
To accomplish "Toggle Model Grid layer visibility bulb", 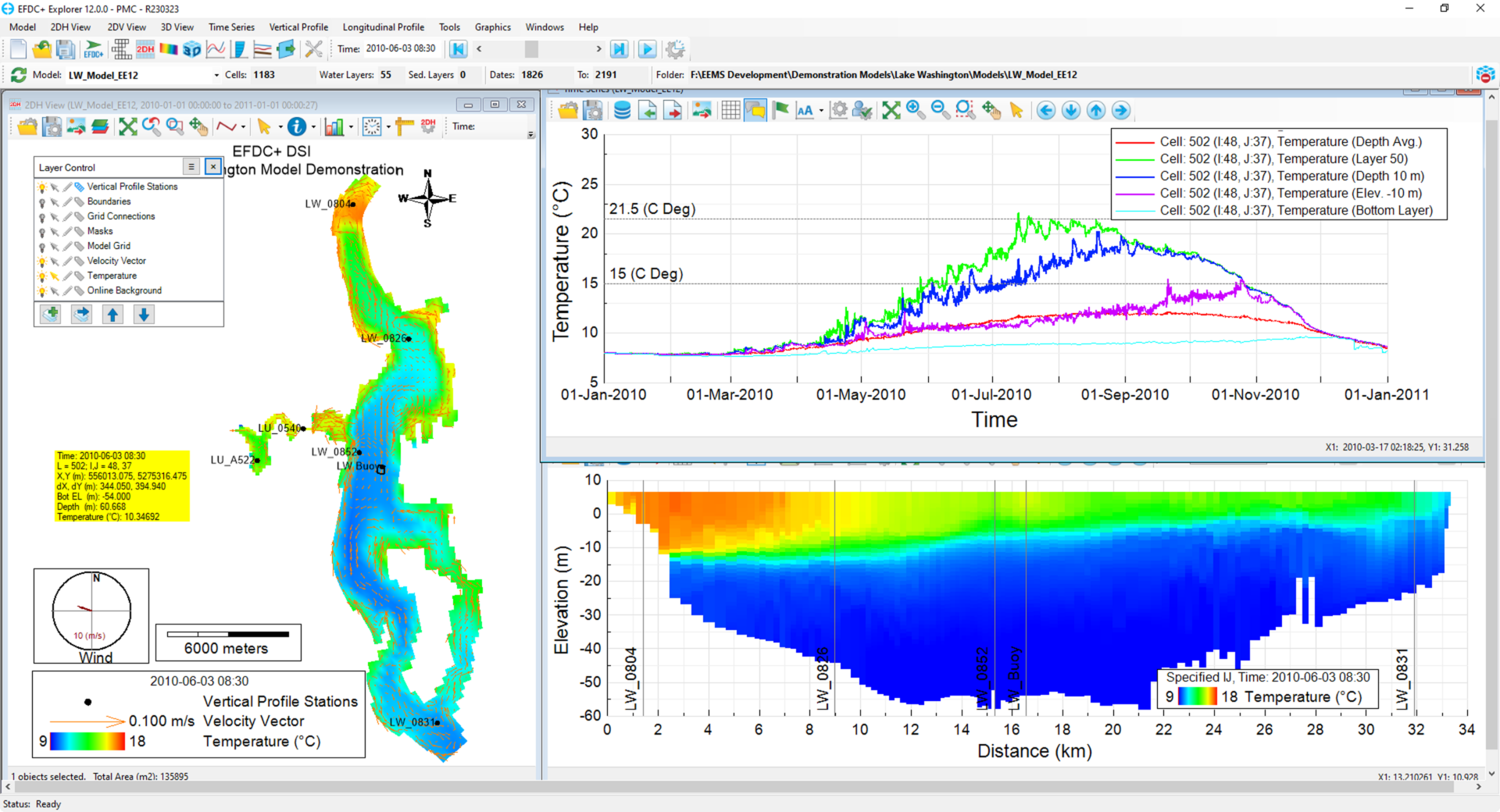I will click(x=43, y=246).
